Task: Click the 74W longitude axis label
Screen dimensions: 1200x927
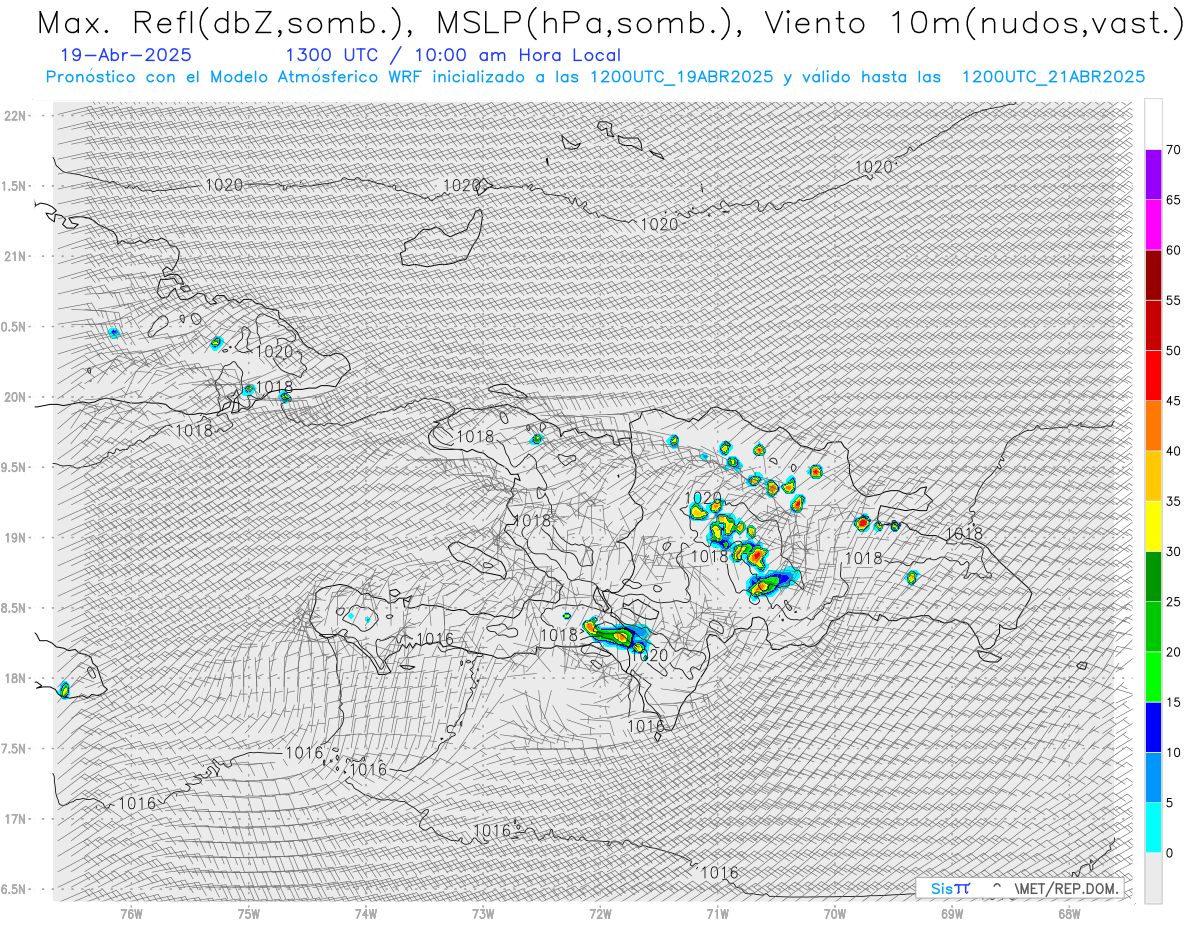Action: pos(366,913)
